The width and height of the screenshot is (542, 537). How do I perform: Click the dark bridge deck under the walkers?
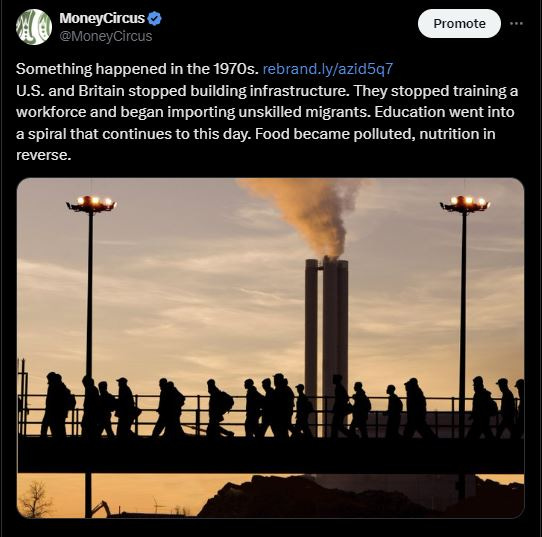pos(270,455)
